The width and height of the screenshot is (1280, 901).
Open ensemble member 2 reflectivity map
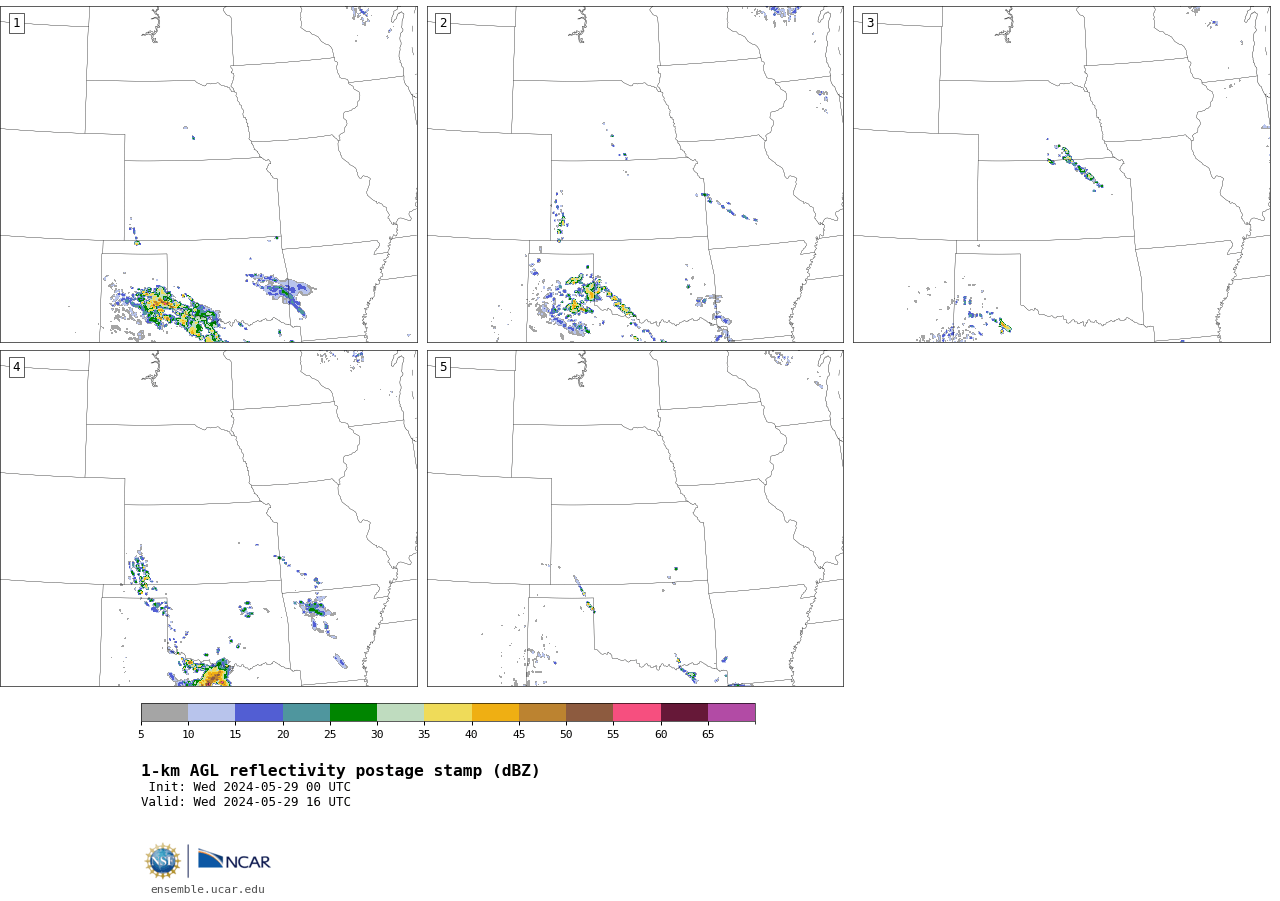tap(635, 174)
